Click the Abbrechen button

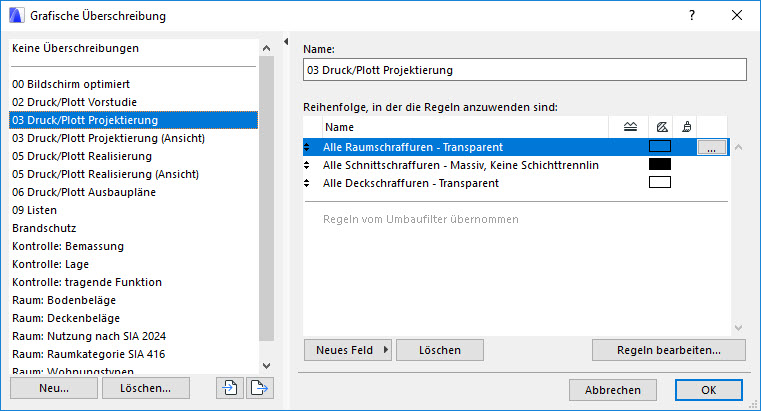coord(612,390)
